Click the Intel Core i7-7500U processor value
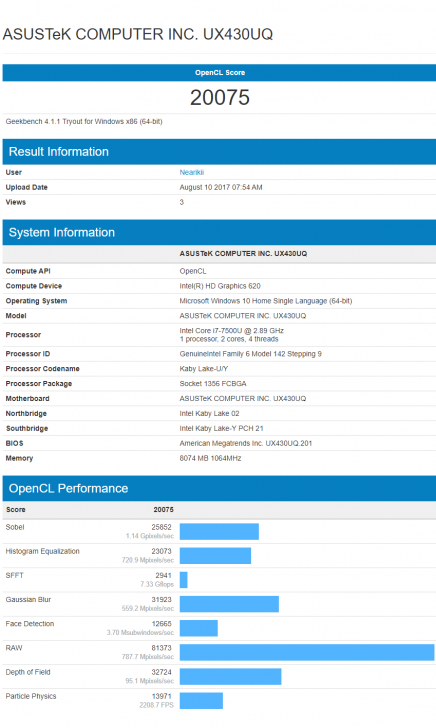The height and width of the screenshot is (728, 436). [232, 331]
